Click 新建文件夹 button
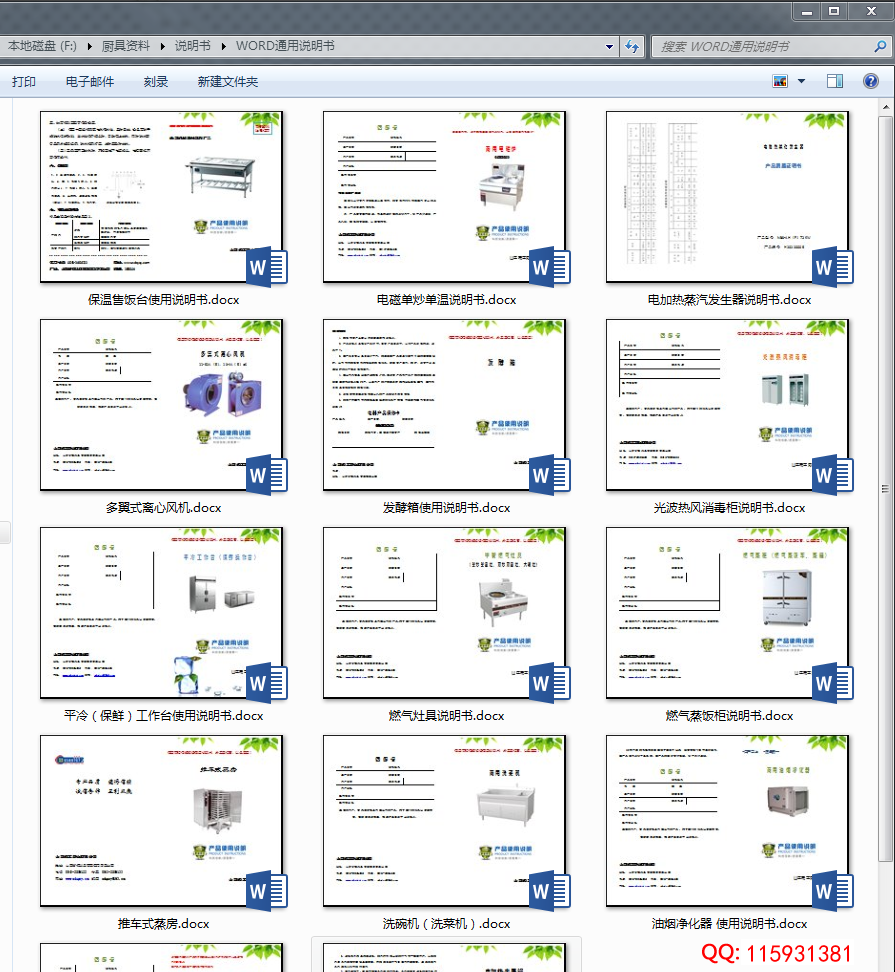Screen dimensions: 895x972 228,82
